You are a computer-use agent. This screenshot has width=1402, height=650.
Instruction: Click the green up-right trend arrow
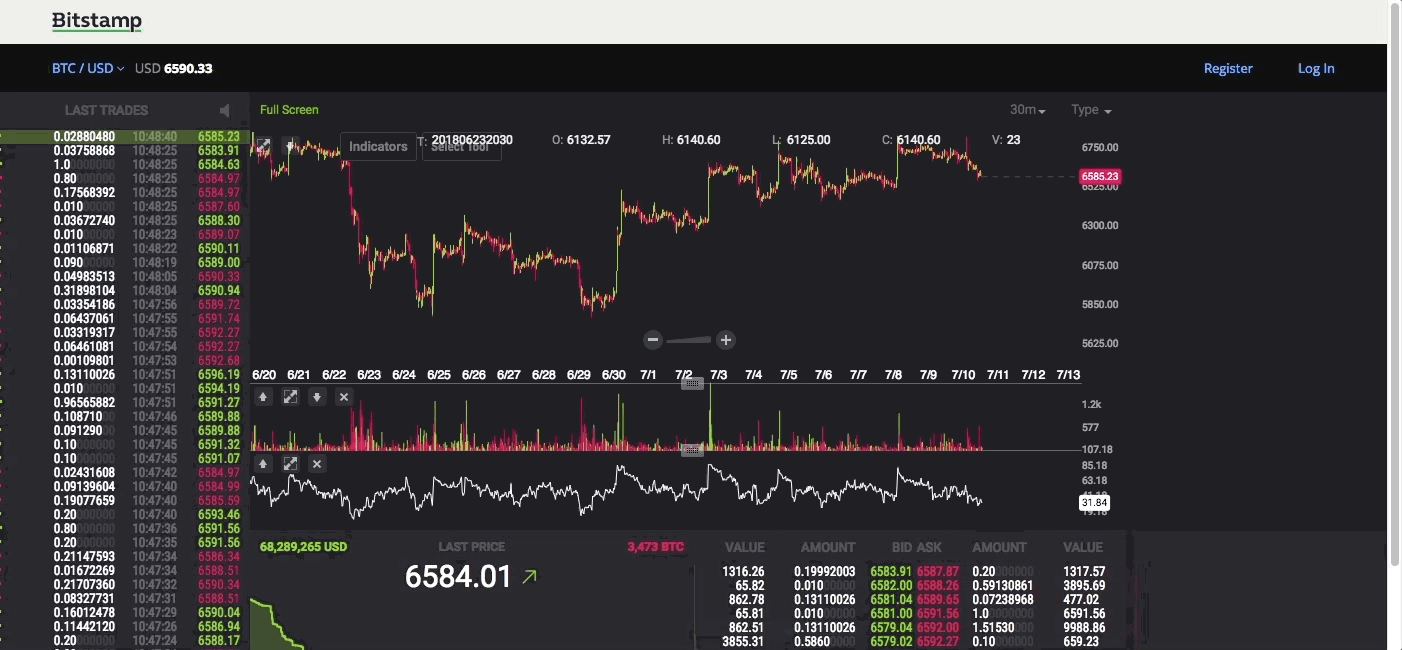(529, 576)
